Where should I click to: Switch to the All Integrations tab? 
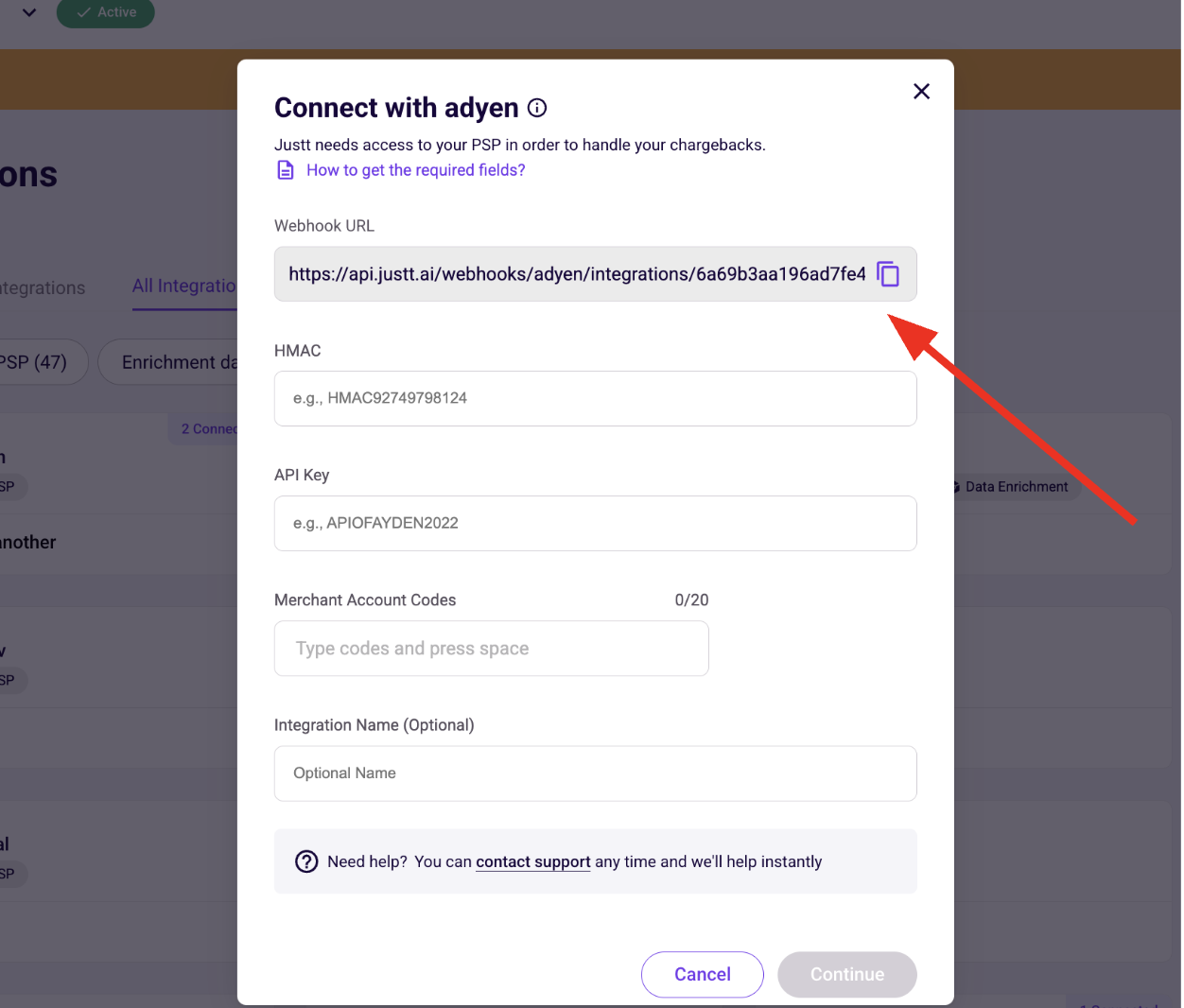coord(184,286)
